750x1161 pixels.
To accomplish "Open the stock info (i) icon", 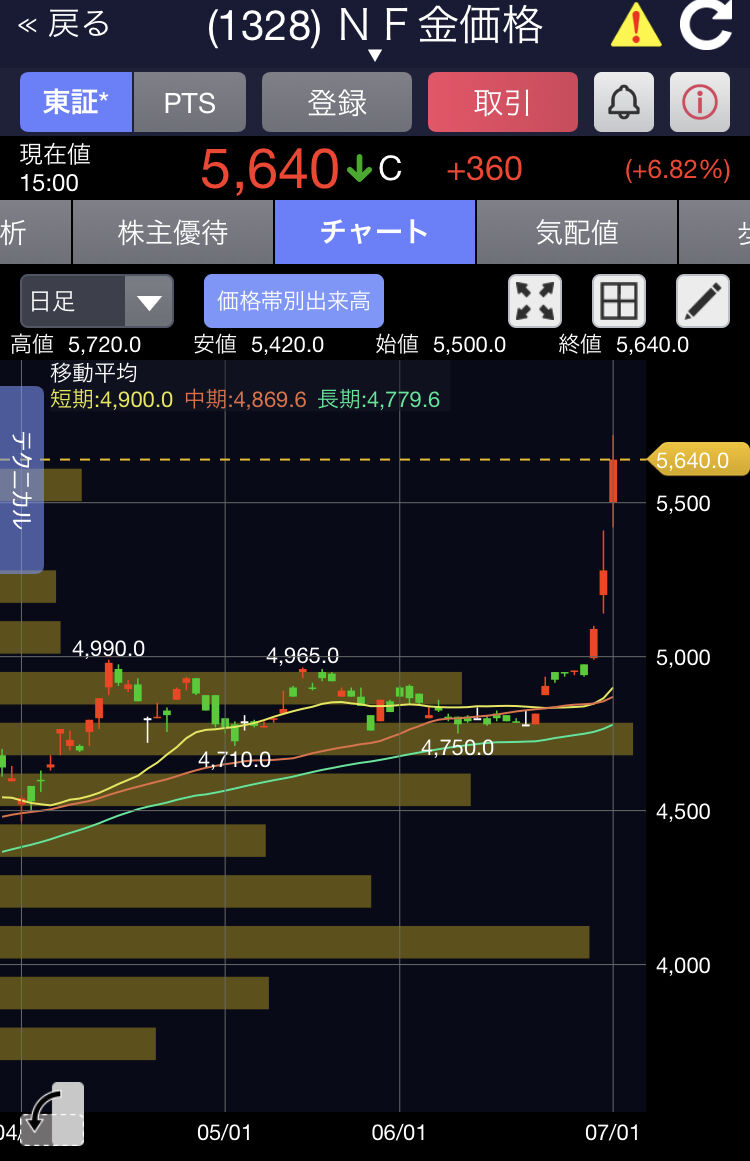I will coord(700,102).
